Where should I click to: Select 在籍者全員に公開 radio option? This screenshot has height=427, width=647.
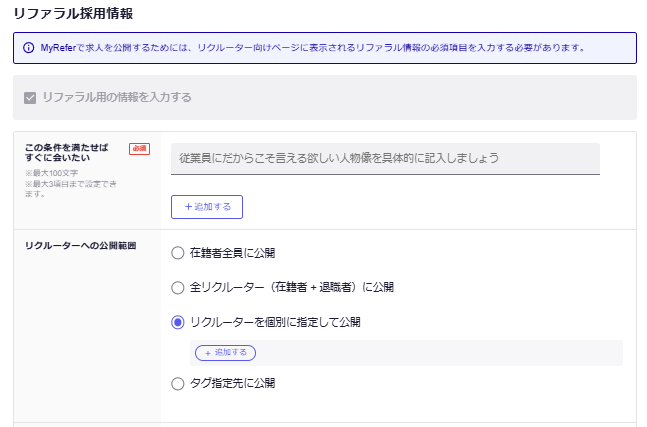[x=178, y=253]
